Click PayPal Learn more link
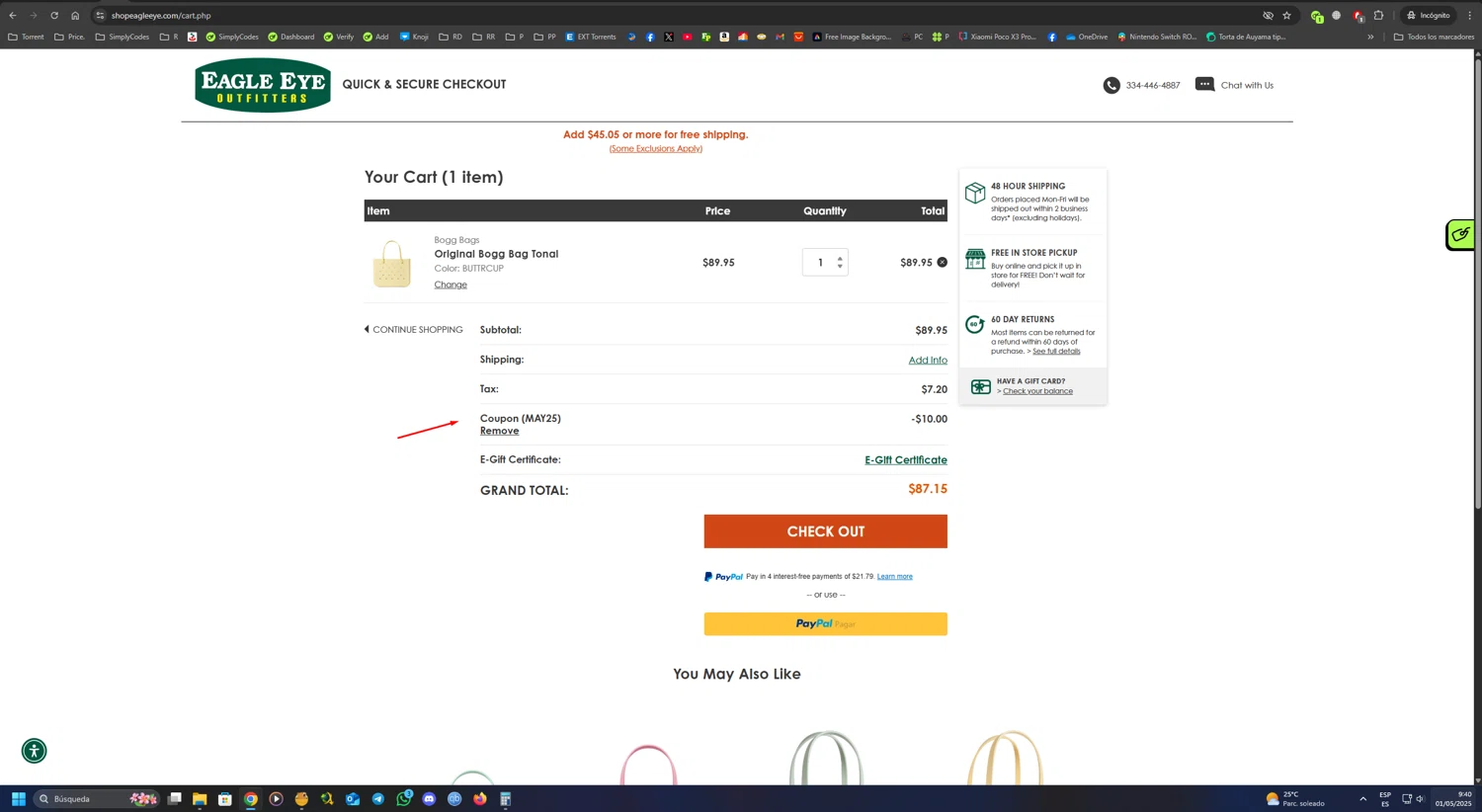Screen dimensions: 1482x812 (895, 577)
